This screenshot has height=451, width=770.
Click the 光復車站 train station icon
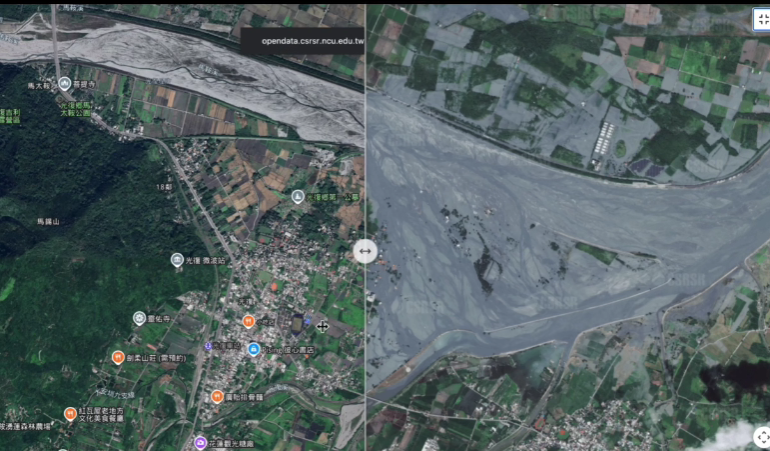208,346
